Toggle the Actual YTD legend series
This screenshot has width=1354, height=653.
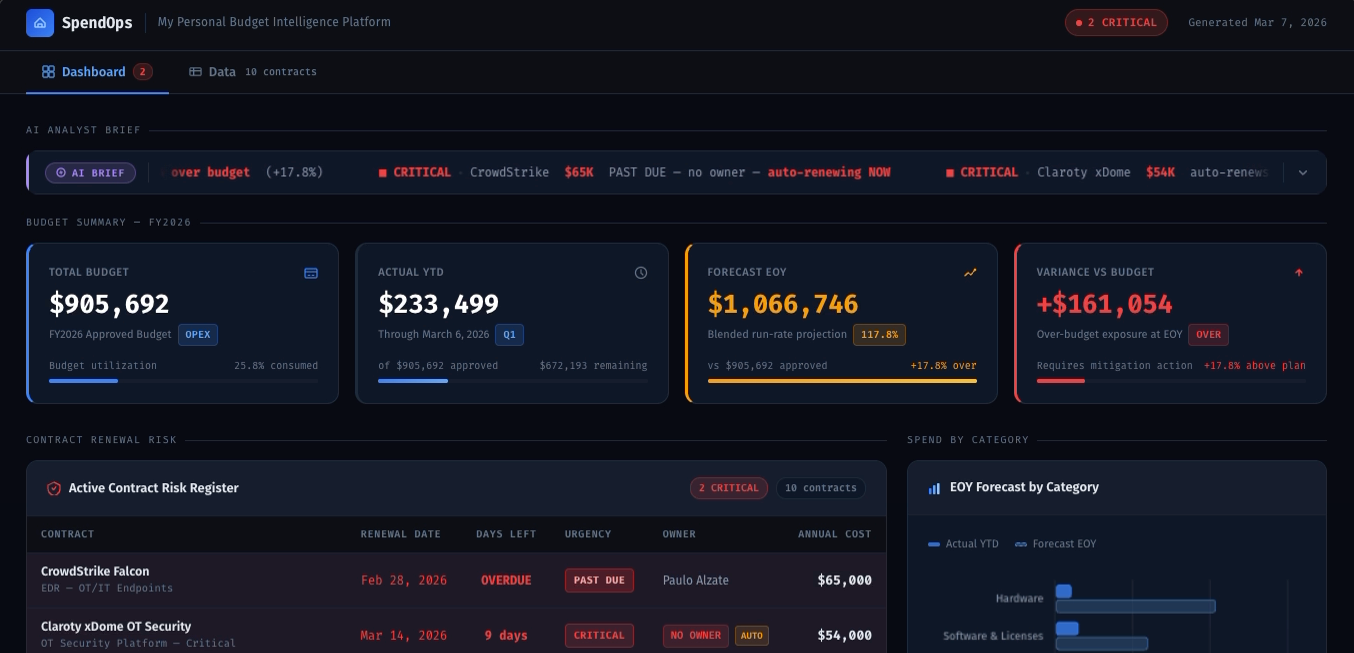962,544
